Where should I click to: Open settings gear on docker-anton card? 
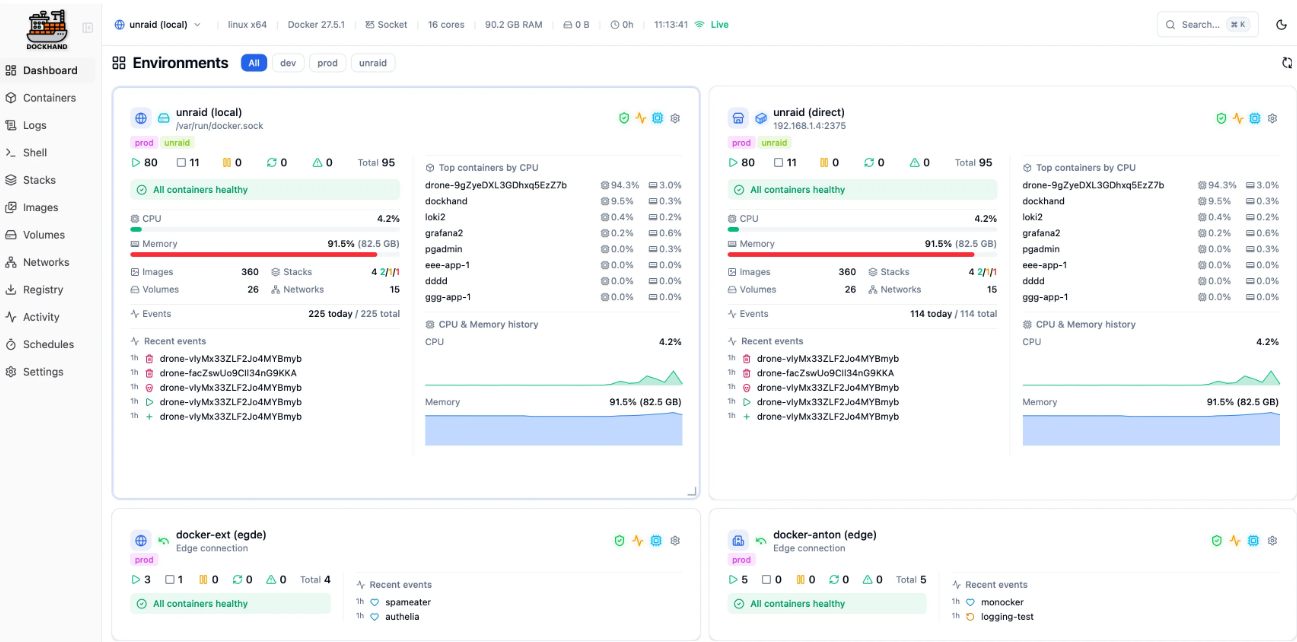[x=1272, y=541]
